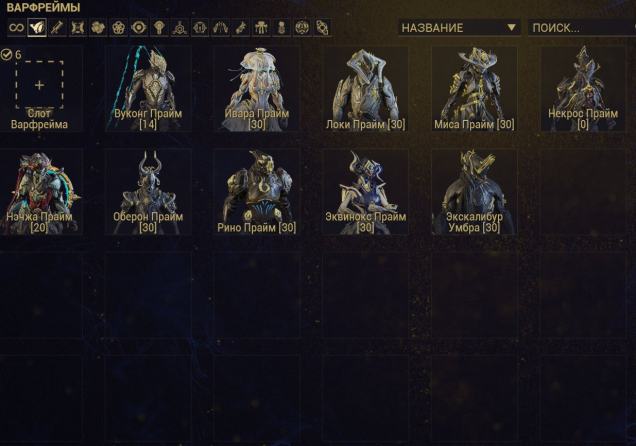Select the infinity 'all items' filter icon
Image resolution: width=636 pixels, height=446 pixels.
coord(17,28)
